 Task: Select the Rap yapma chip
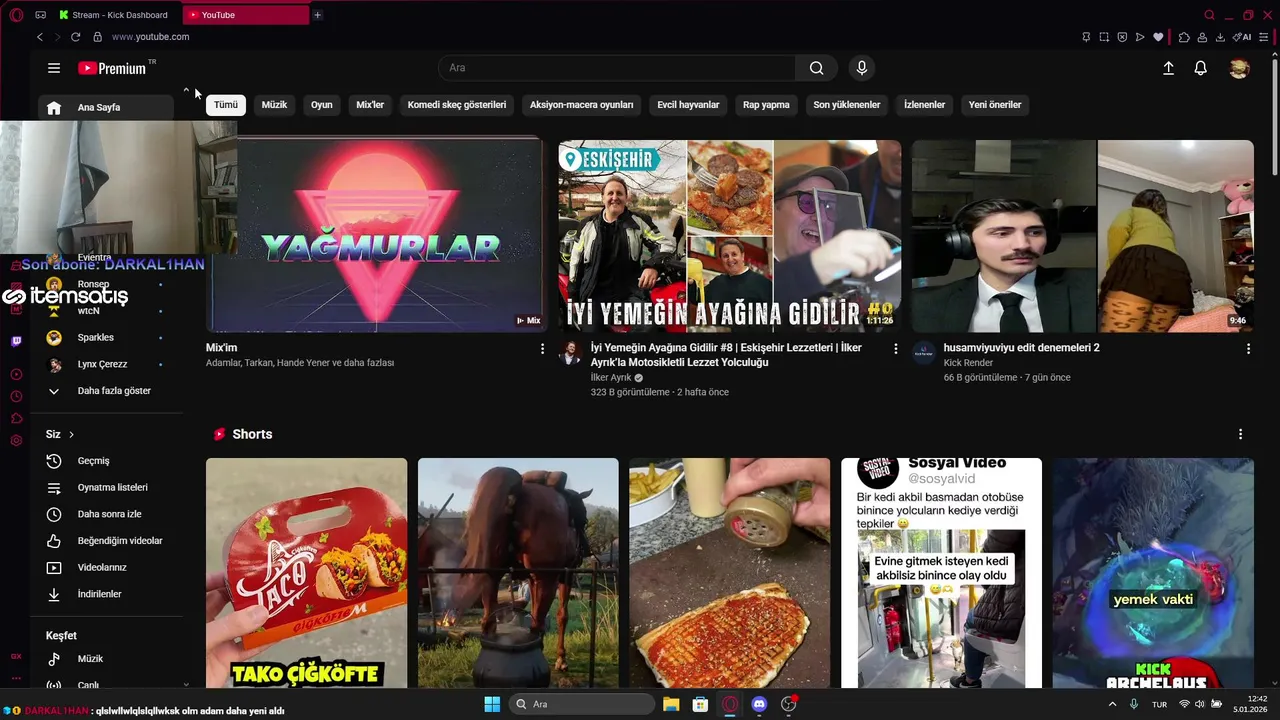coord(766,105)
